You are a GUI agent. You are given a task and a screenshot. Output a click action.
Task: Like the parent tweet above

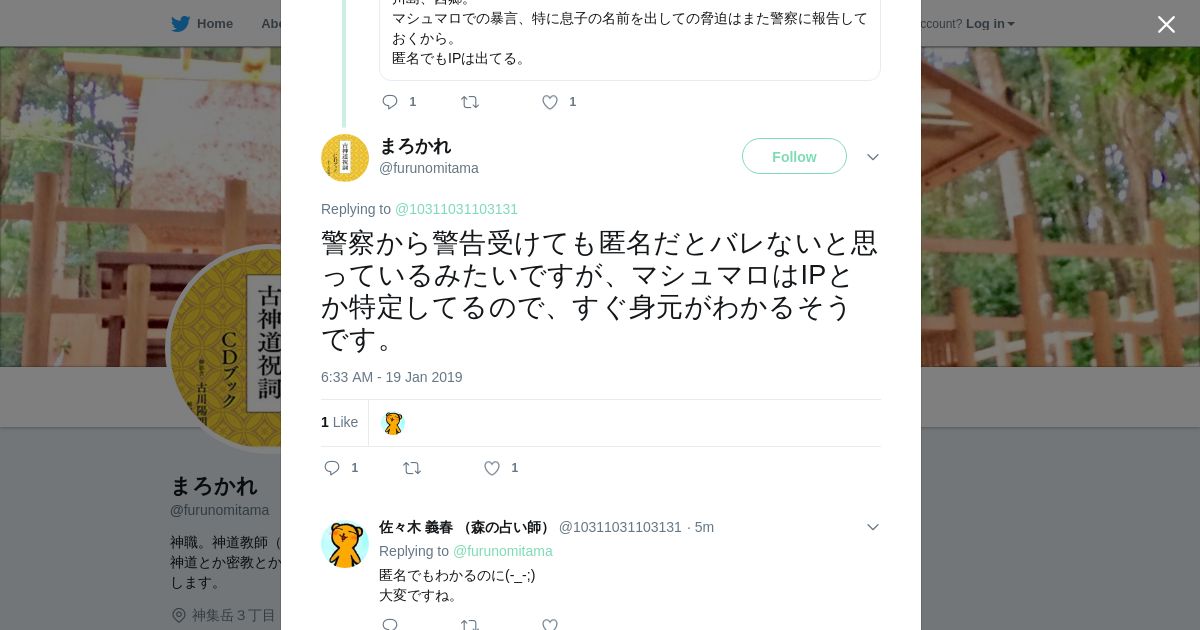click(x=550, y=102)
